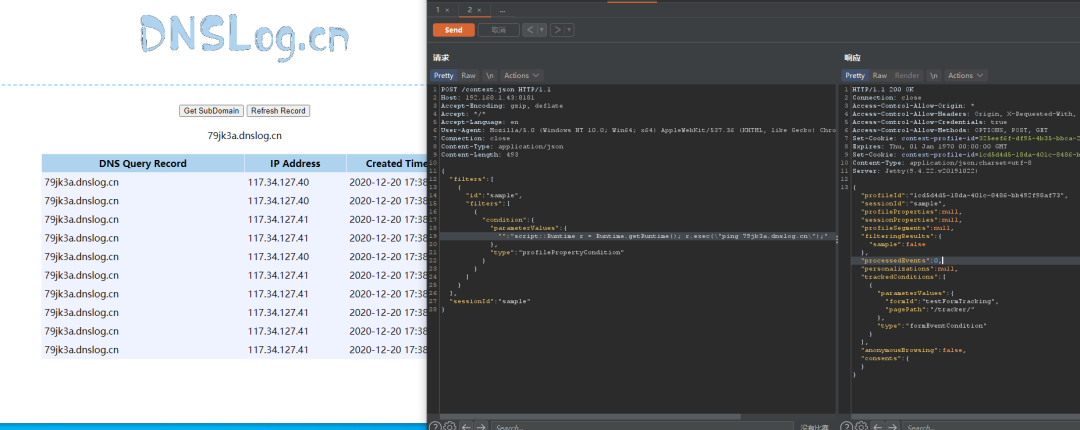Open response search settings gear icon
Image resolution: width=1080 pixels, height=430 pixels.
pyautogui.click(x=861, y=426)
